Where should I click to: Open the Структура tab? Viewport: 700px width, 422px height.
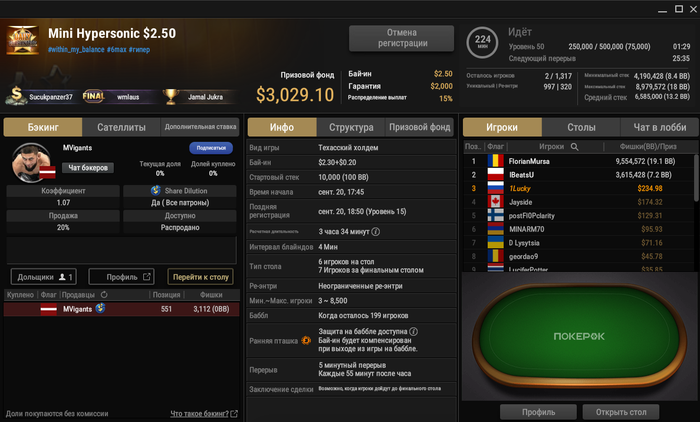coord(351,127)
